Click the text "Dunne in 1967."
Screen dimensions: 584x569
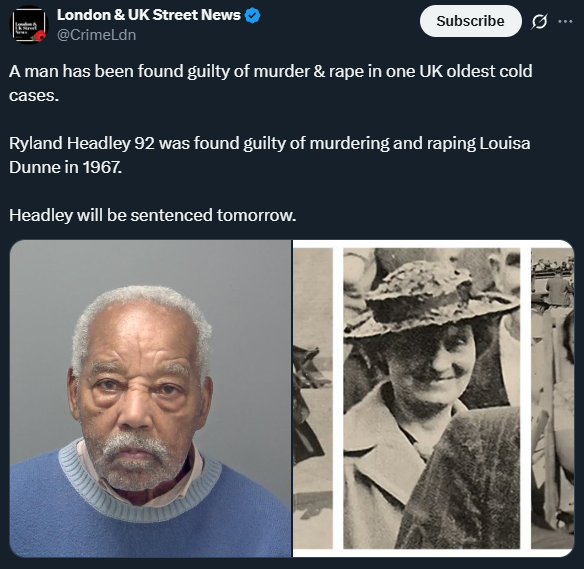click(65, 167)
